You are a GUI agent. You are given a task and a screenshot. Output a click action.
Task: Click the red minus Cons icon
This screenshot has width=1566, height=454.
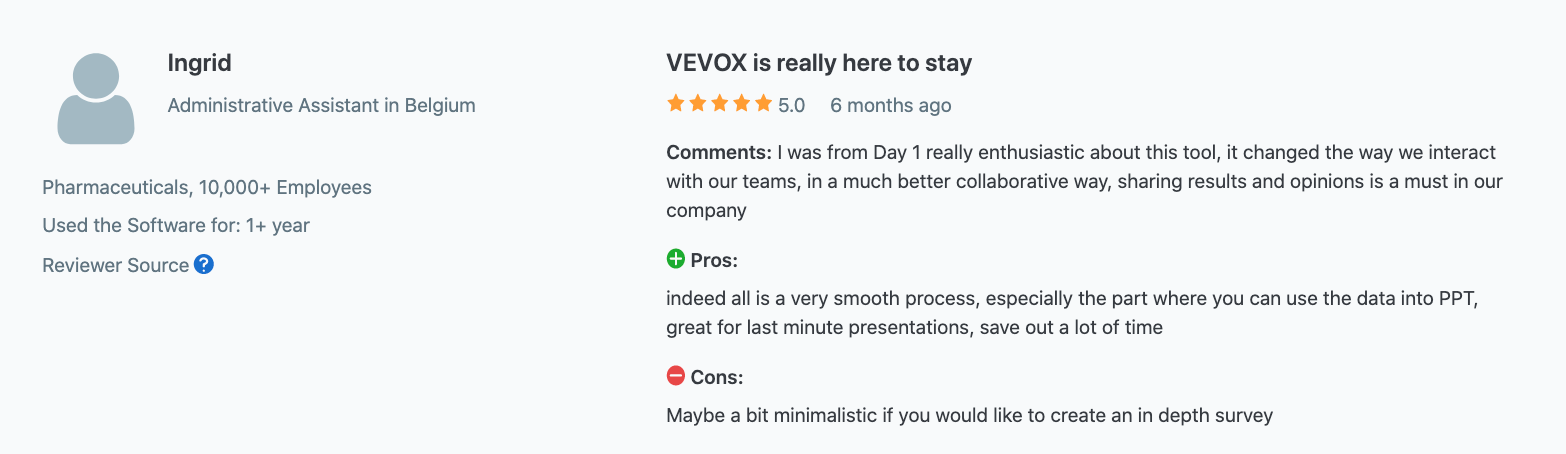click(x=676, y=377)
